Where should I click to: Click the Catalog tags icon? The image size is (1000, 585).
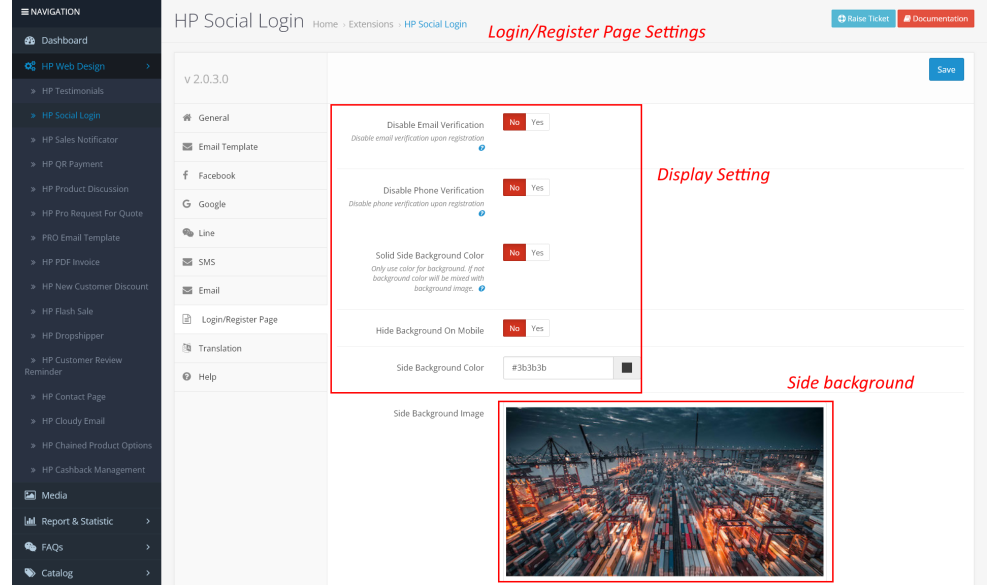pos(29,573)
